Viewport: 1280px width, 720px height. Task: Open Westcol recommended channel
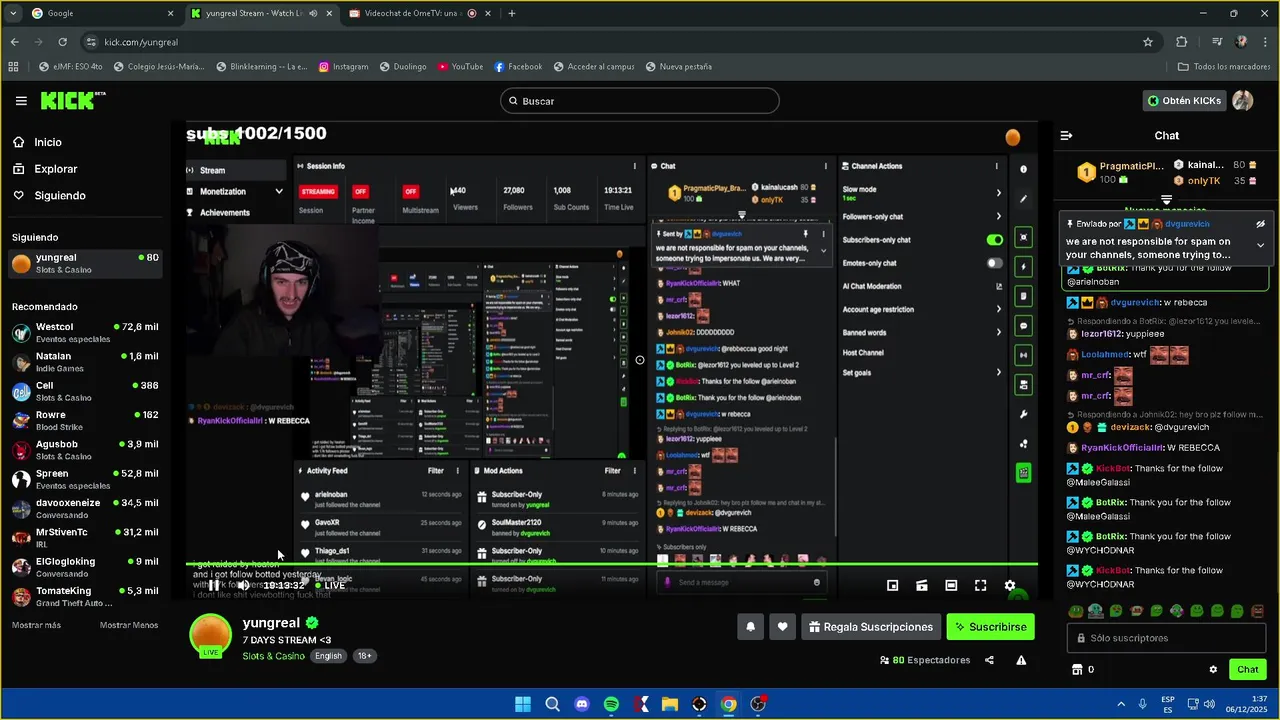pos(85,332)
